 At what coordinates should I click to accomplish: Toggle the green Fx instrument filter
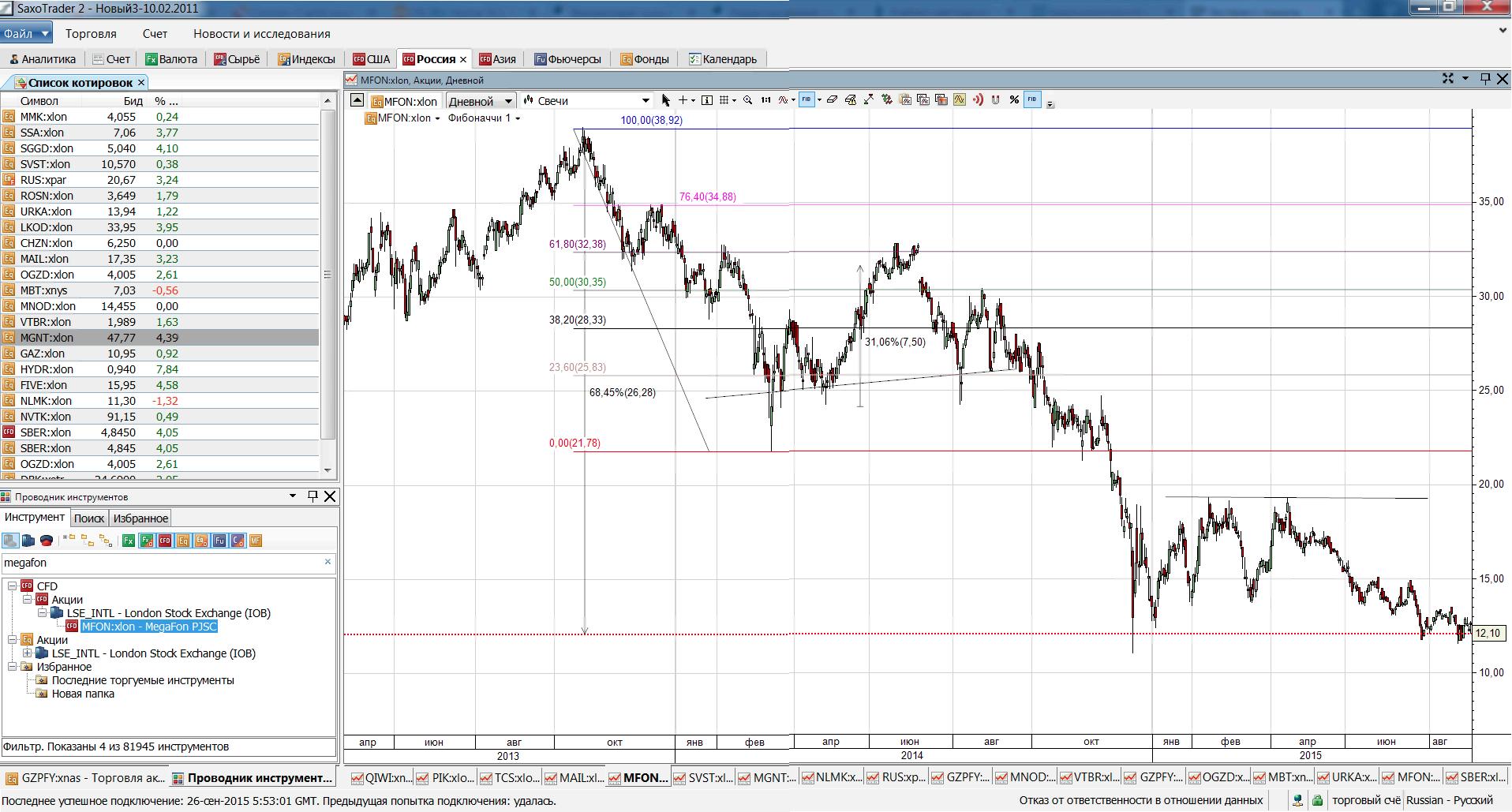point(128,541)
